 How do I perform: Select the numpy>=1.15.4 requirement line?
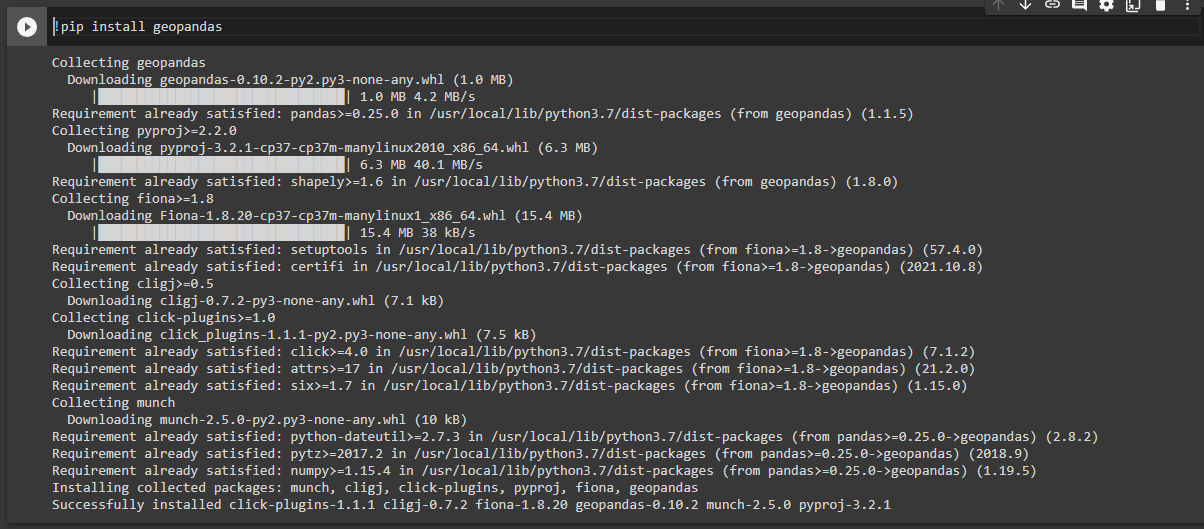[544, 471]
